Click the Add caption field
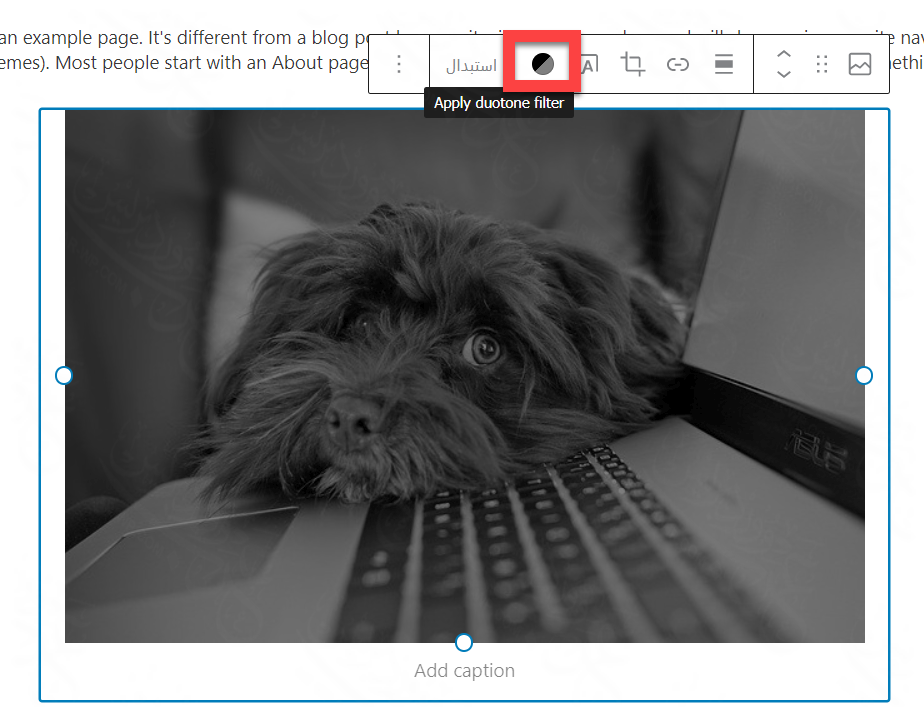The height and width of the screenshot is (715, 924). coord(464,671)
